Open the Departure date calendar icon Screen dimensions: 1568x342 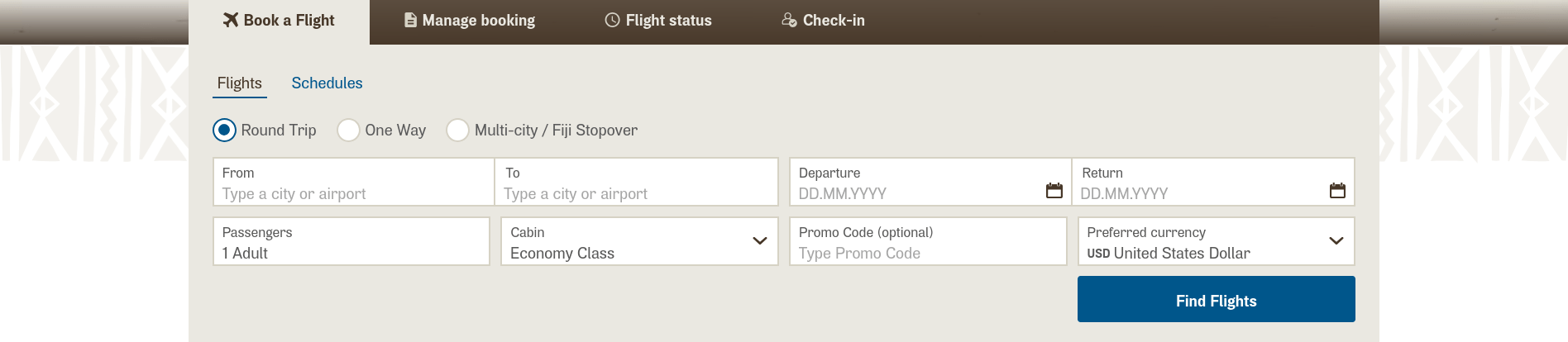[x=1054, y=191]
